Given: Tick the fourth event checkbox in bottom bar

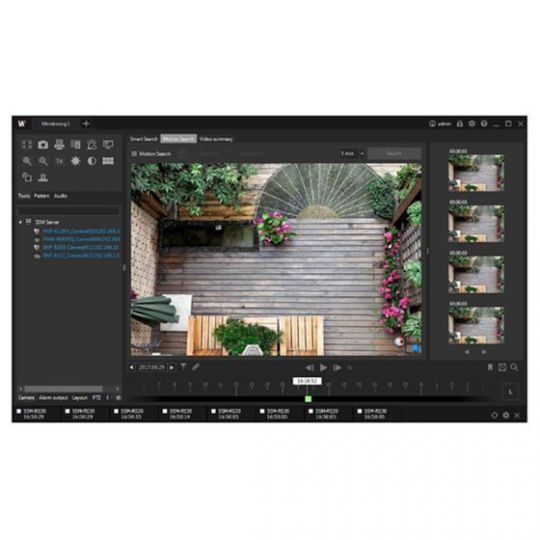Looking at the screenshot, I should pyautogui.click(x=165, y=411).
